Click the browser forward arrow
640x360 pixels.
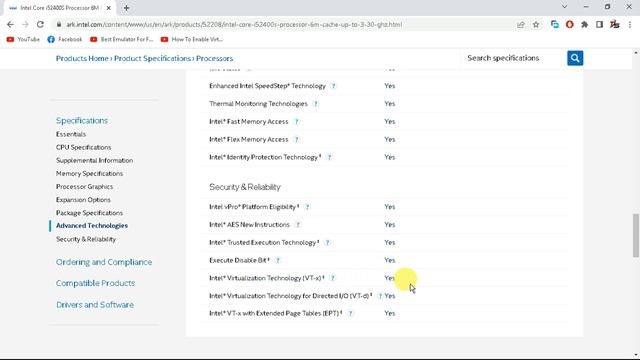click(x=25, y=24)
